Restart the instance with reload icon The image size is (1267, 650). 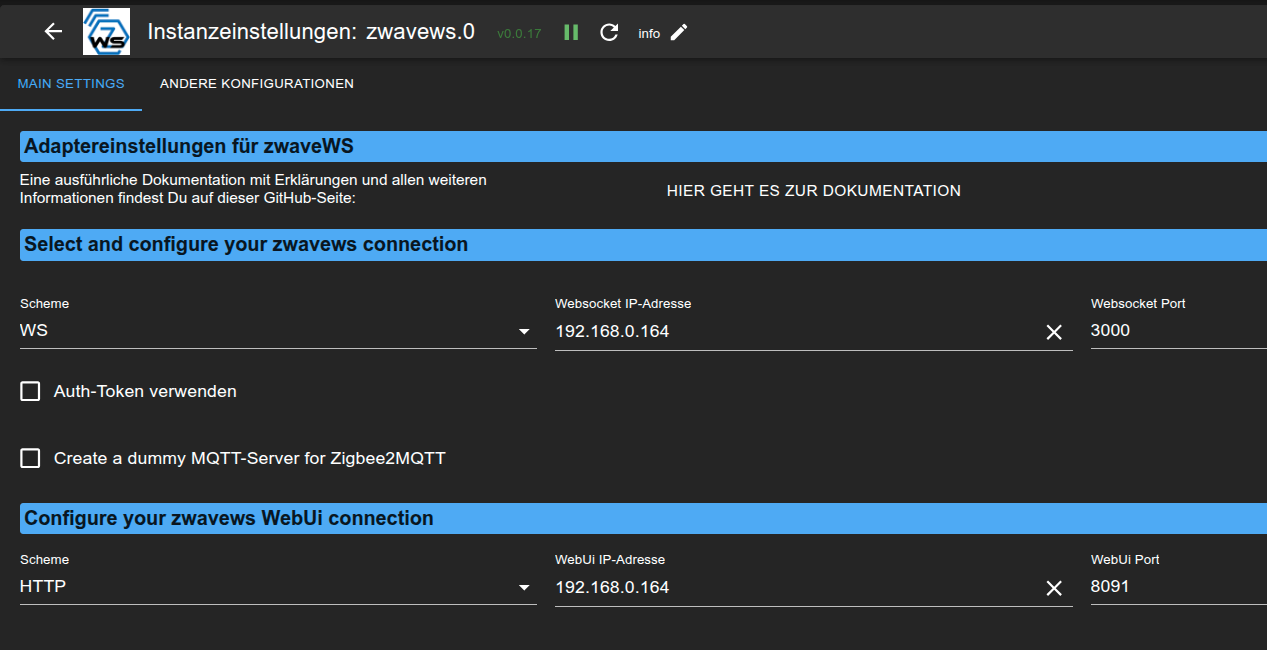(x=609, y=32)
